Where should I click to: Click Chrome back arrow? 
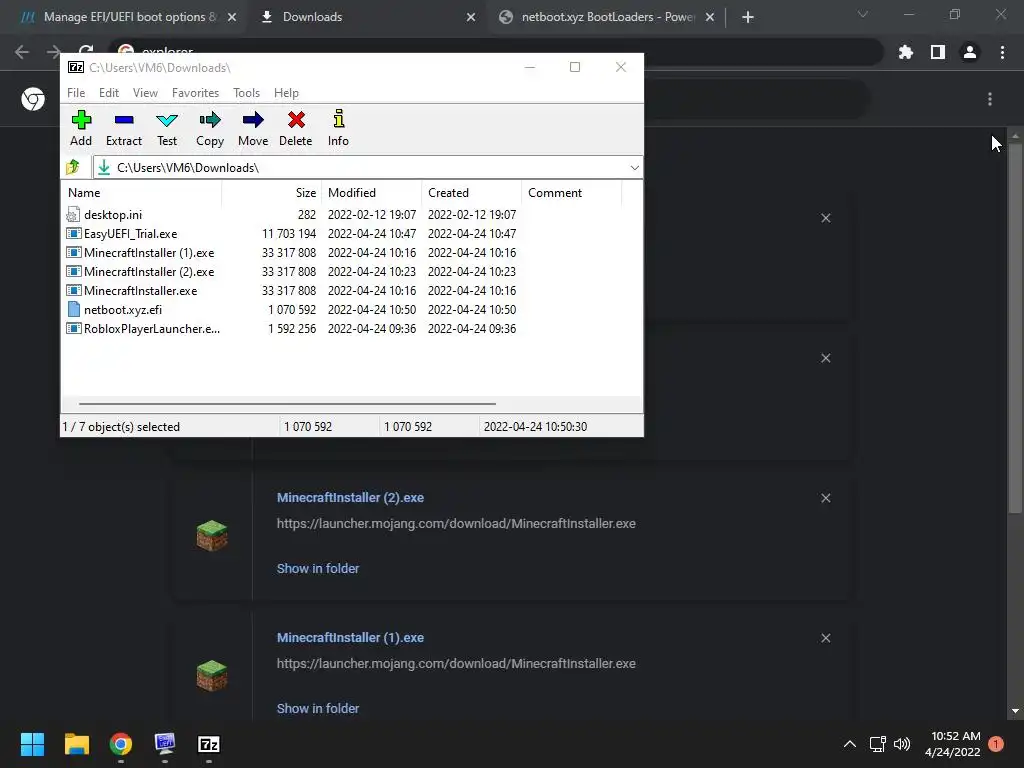pyautogui.click(x=22, y=52)
